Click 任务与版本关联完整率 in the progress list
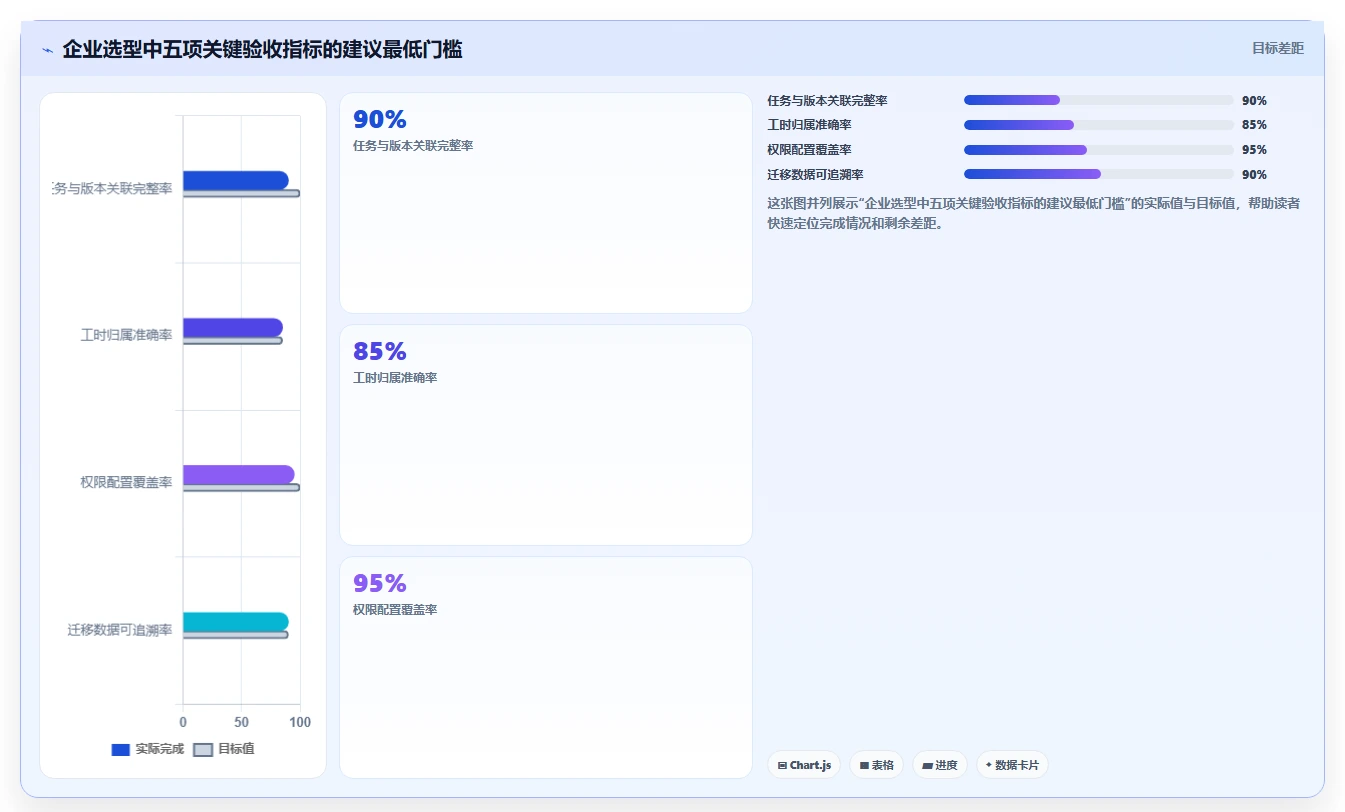This screenshot has width=1345, height=812. 828,100
